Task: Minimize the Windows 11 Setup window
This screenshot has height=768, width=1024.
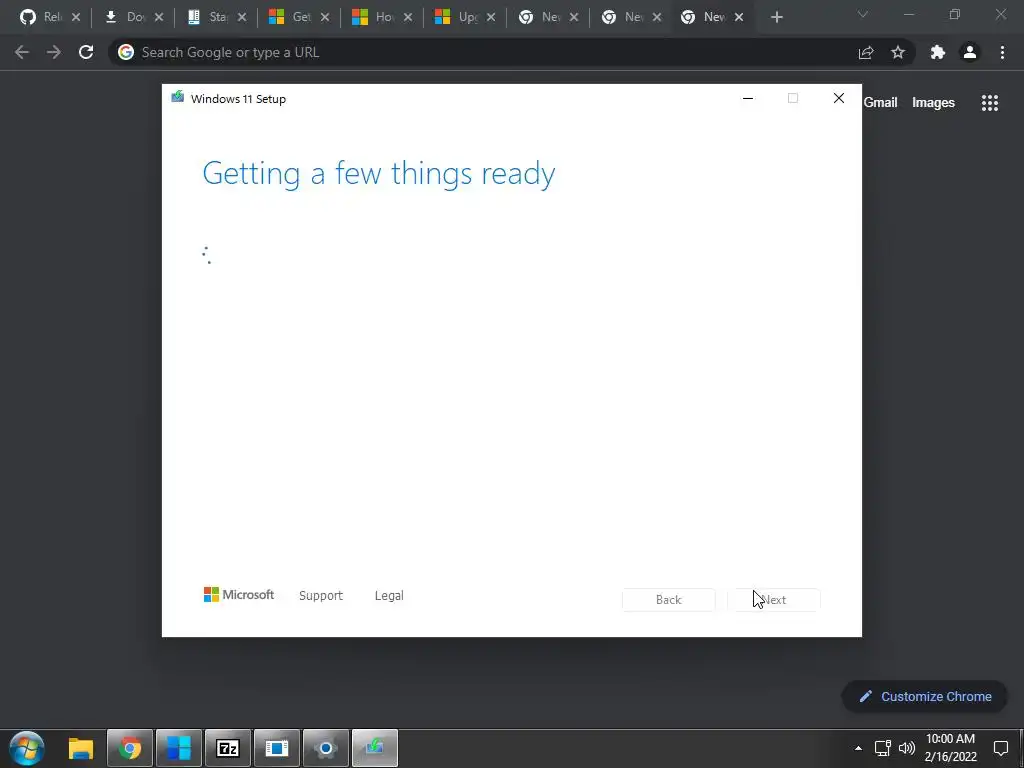Action: 748,99
